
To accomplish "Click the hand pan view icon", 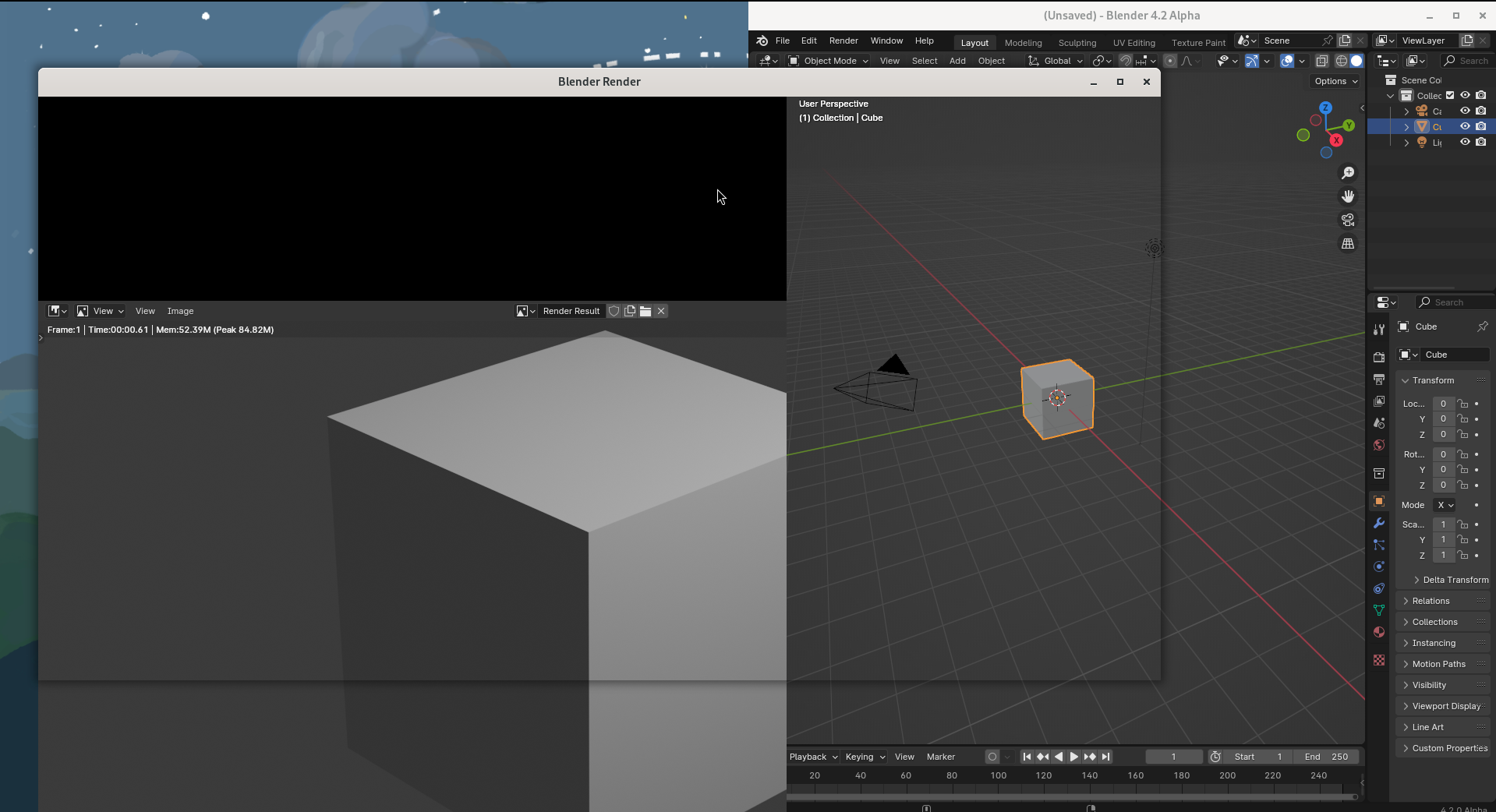I will pos(1348,196).
